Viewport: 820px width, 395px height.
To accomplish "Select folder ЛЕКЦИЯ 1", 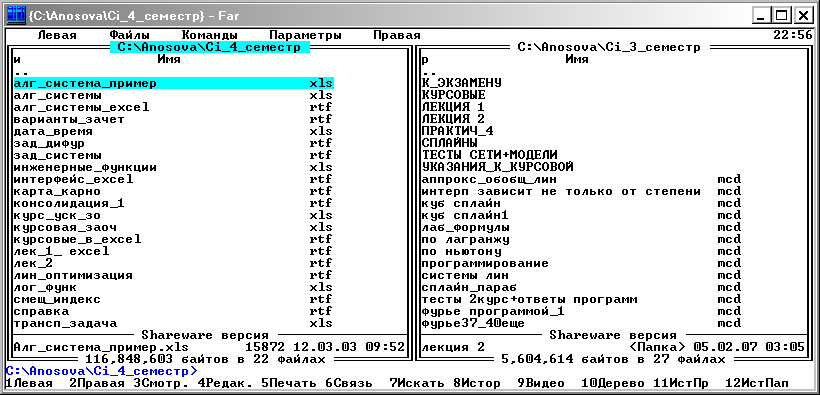I will (x=453, y=107).
